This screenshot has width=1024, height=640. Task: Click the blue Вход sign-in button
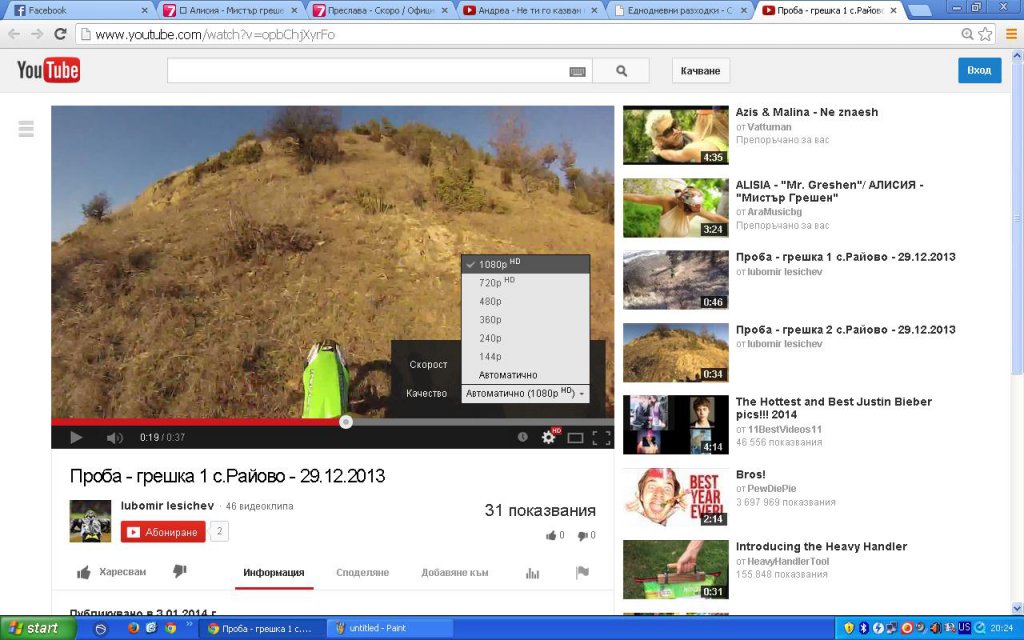[979, 71]
